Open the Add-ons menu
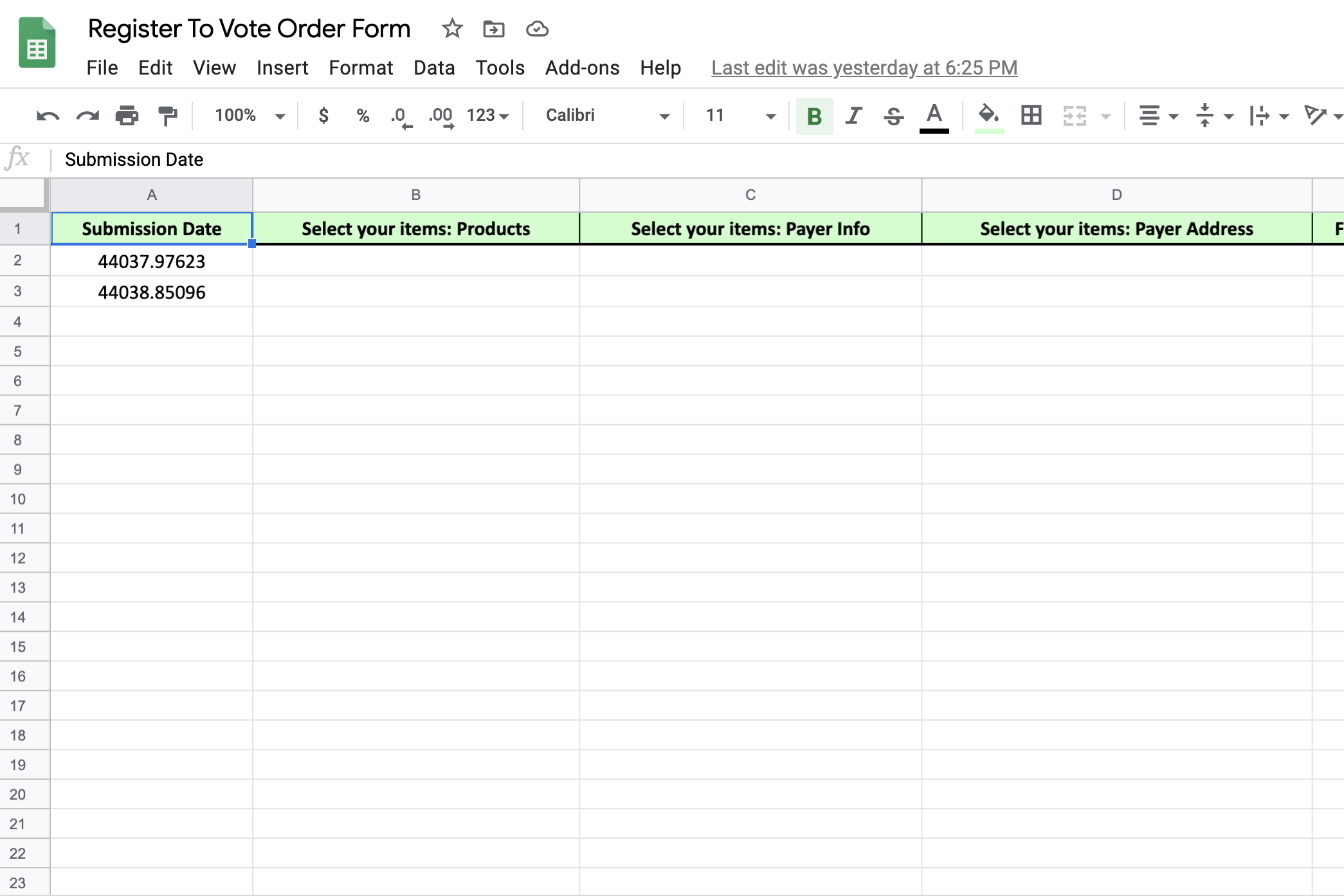Screen dimensions: 1344x896 coord(582,67)
